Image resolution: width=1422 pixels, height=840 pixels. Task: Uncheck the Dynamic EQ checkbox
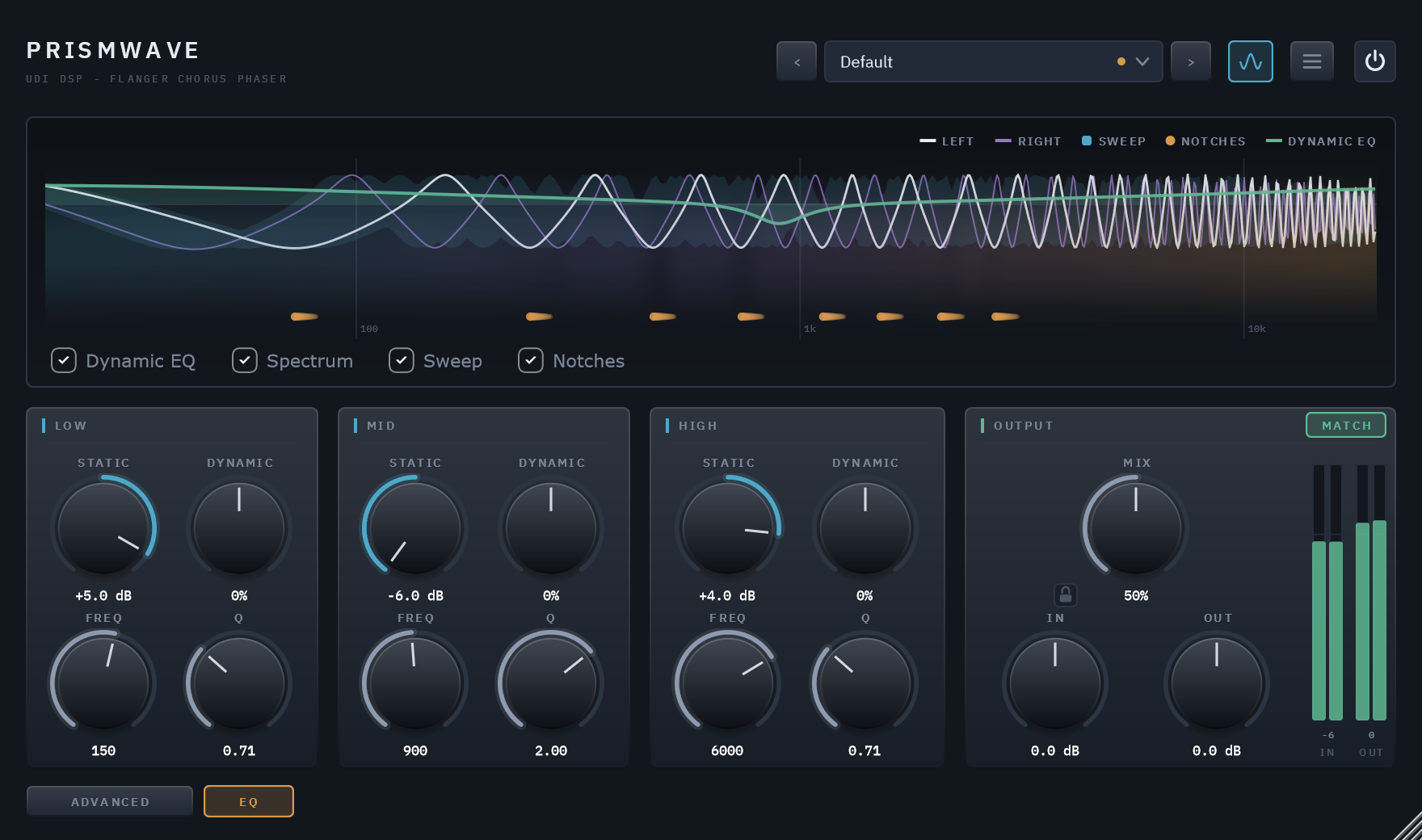pyautogui.click(x=64, y=360)
